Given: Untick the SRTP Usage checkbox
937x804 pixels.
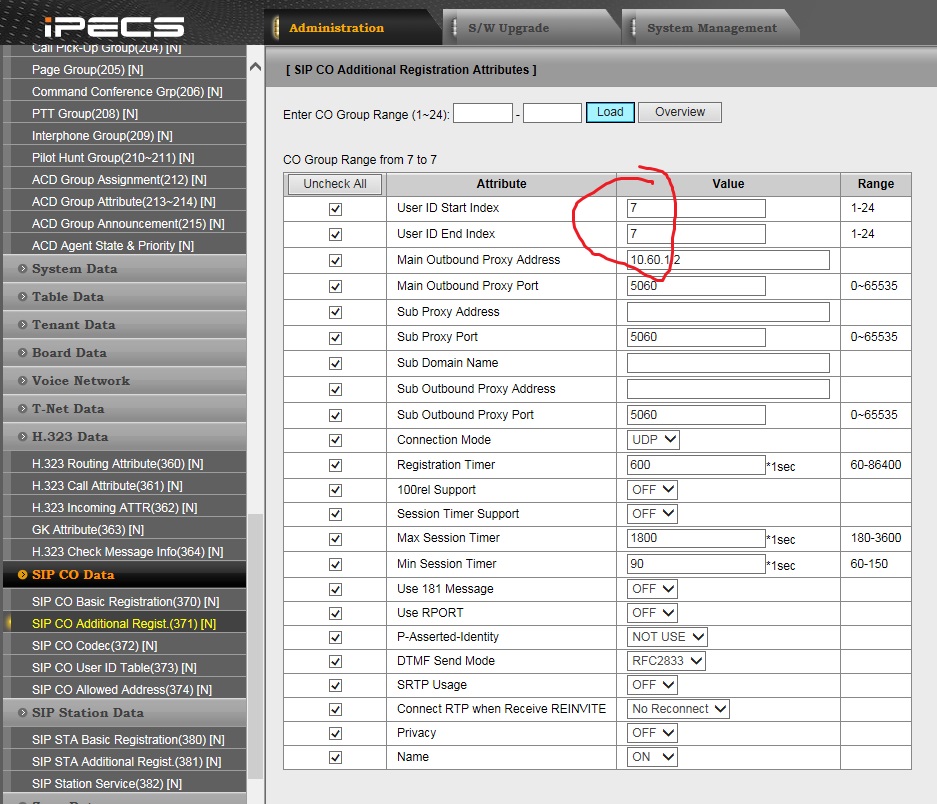Looking at the screenshot, I should point(335,686).
